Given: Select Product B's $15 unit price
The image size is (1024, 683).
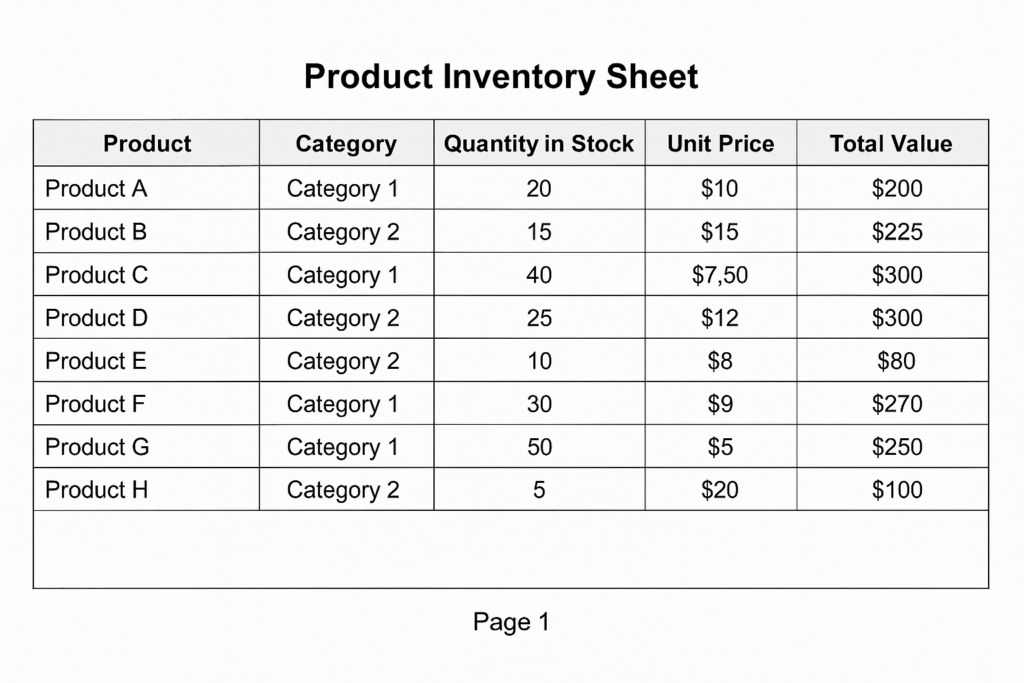Looking at the screenshot, I should click(720, 231).
